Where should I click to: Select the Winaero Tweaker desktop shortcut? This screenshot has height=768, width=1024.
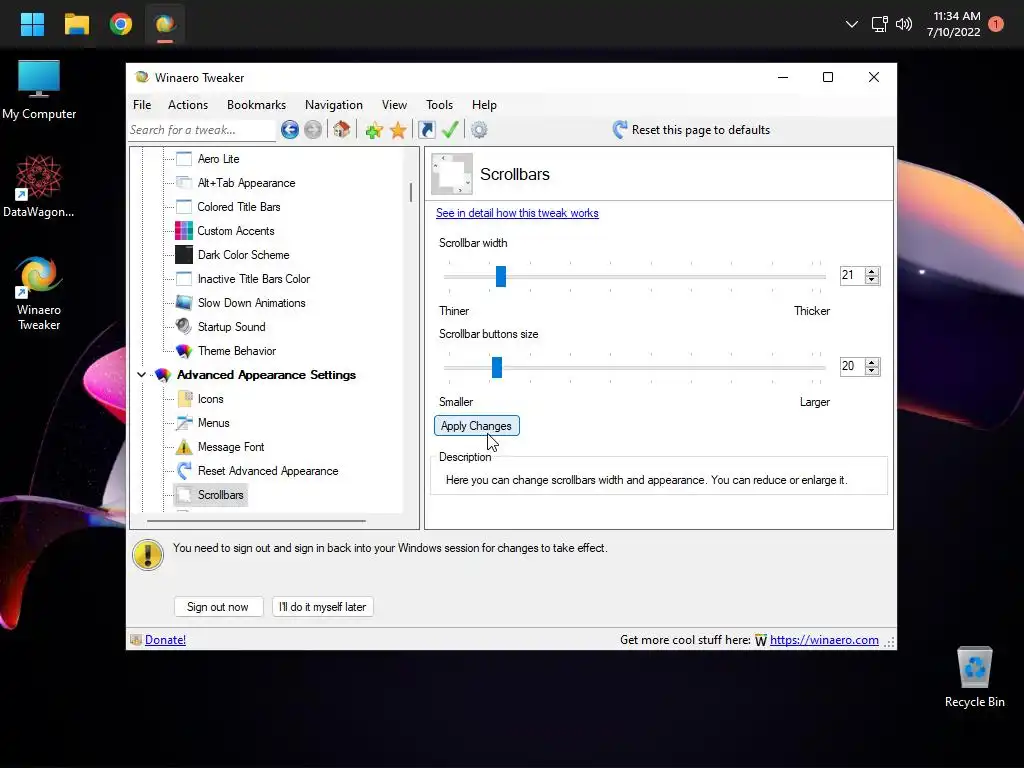click(x=39, y=295)
